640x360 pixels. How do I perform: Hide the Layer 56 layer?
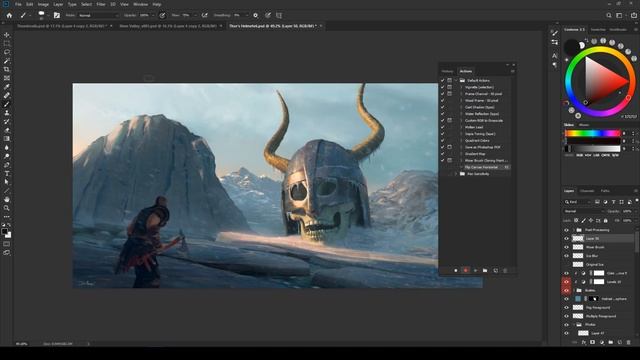tap(567, 238)
